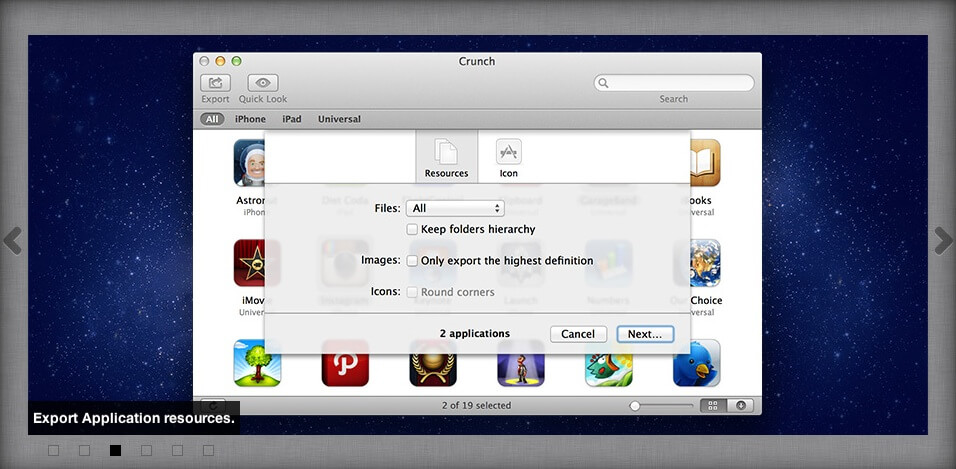Click the '2 of 19 selected' status text
The image size is (956, 469).
coord(477,406)
